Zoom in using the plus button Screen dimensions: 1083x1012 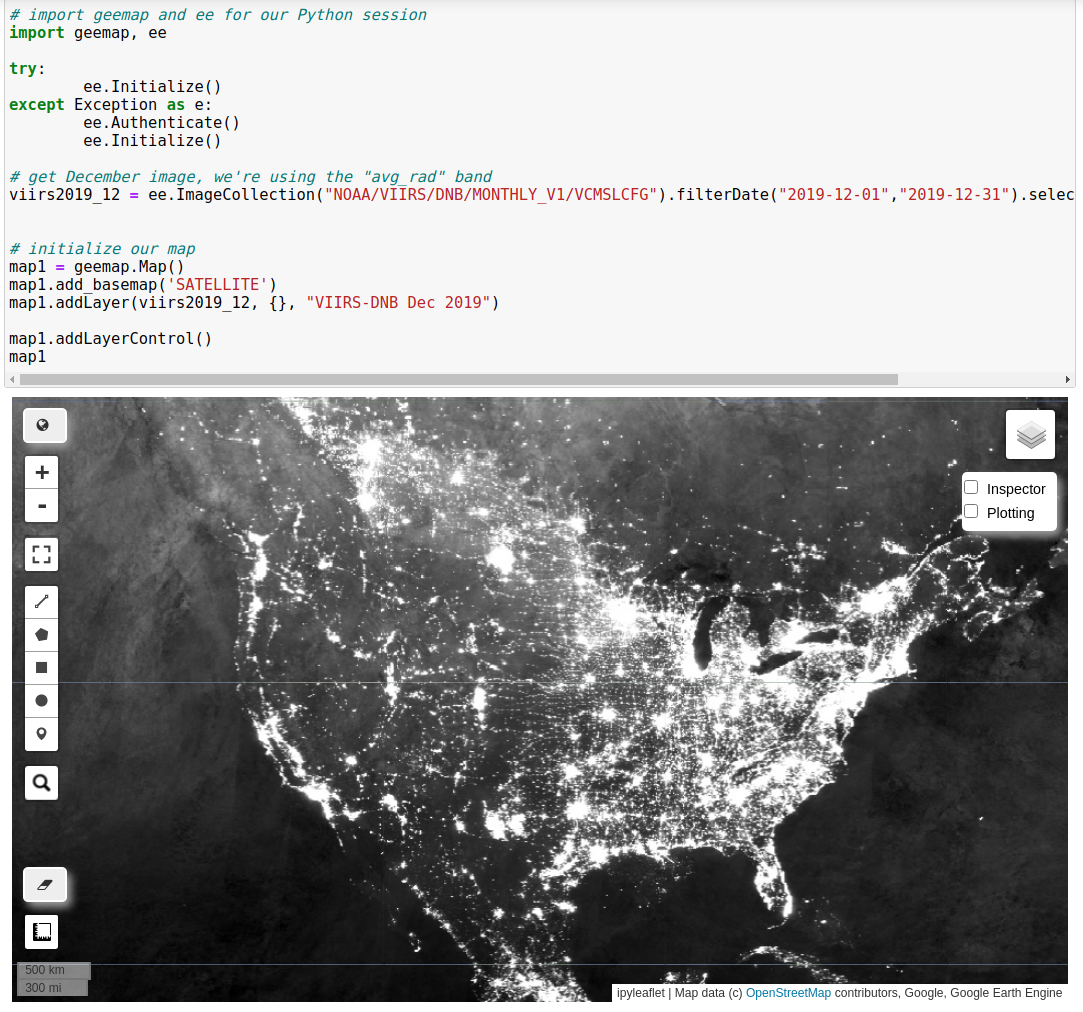(x=41, y=471)
